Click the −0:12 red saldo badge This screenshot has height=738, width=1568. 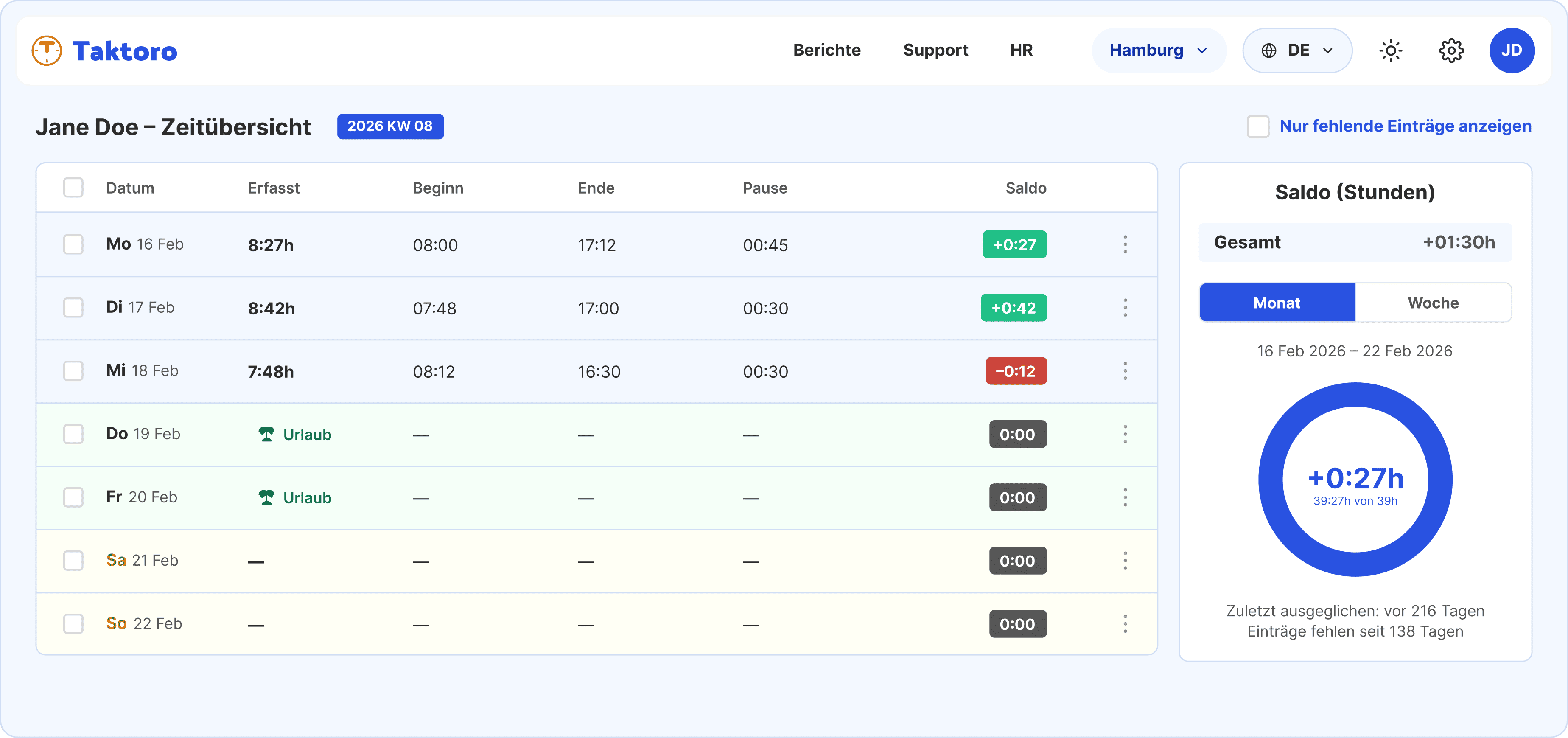click(1016, 371)
